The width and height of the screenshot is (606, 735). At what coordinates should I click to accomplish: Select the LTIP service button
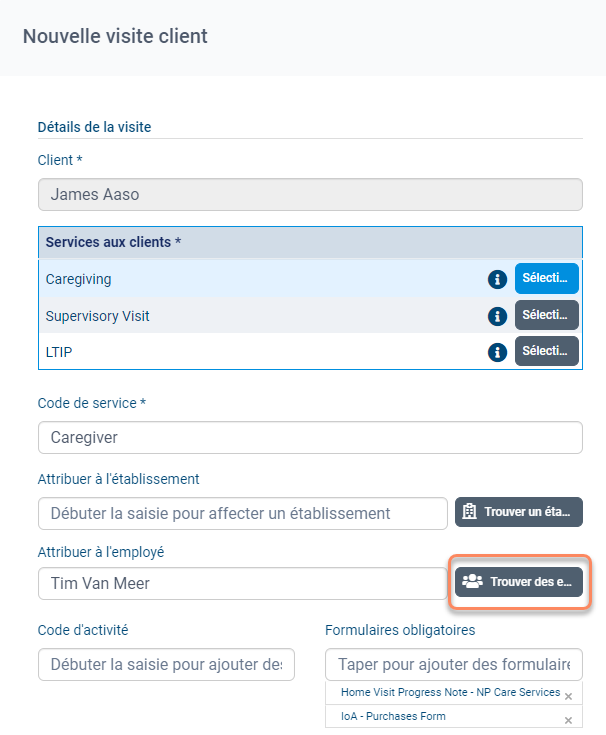(x=546, y=351)
